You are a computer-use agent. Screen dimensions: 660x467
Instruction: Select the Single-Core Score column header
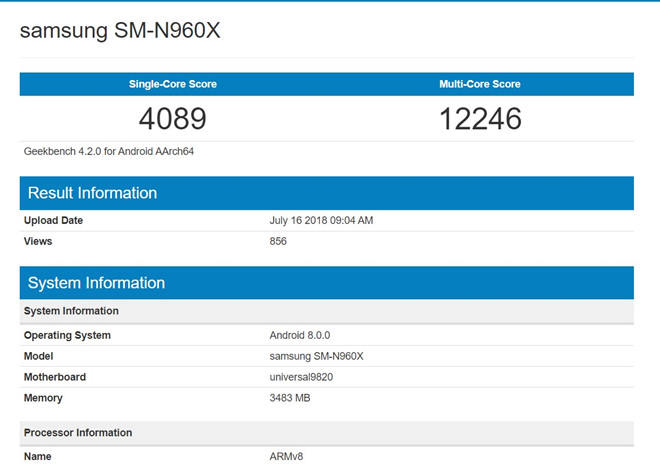172,84
